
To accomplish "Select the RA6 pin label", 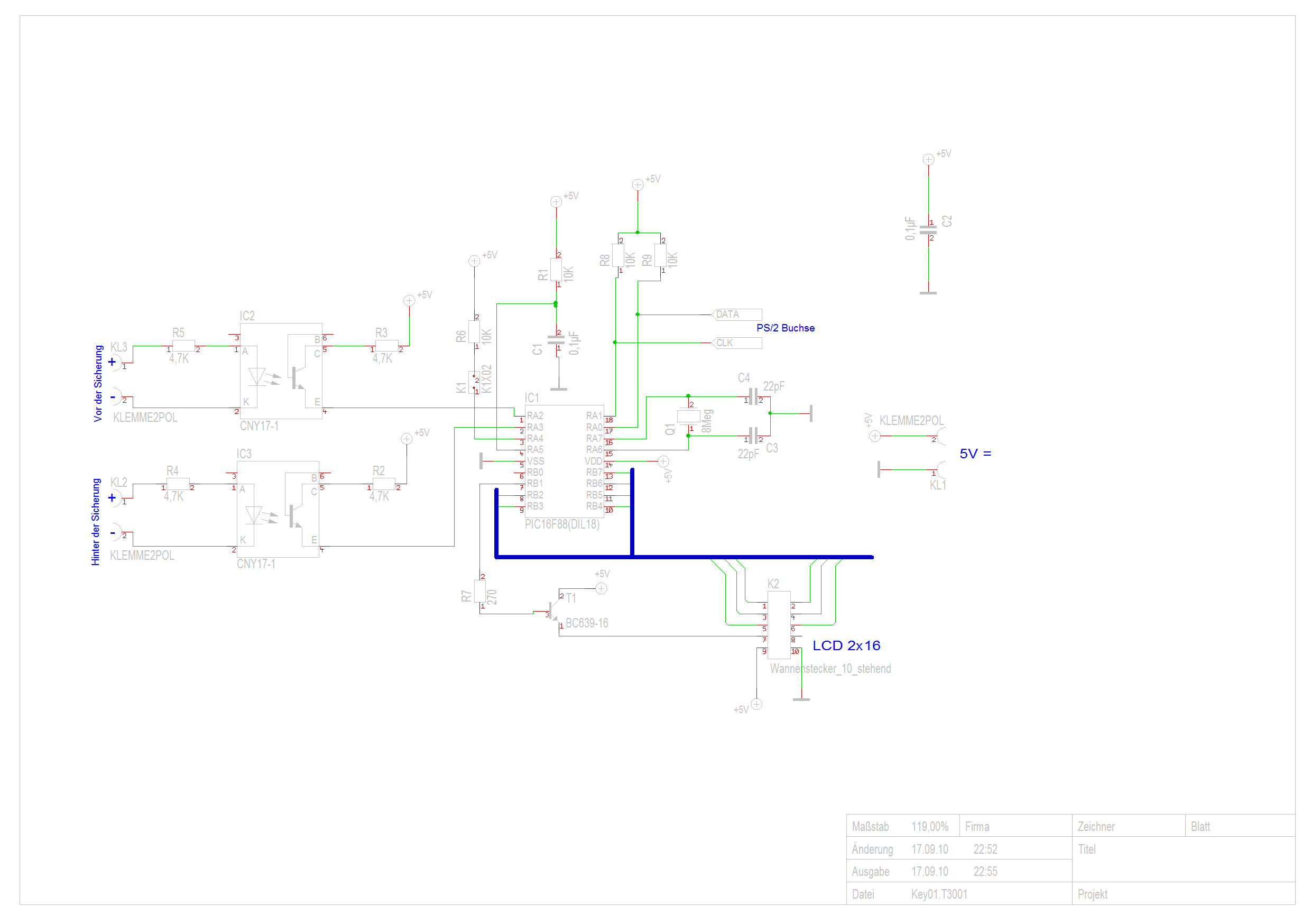I will 594,450.
